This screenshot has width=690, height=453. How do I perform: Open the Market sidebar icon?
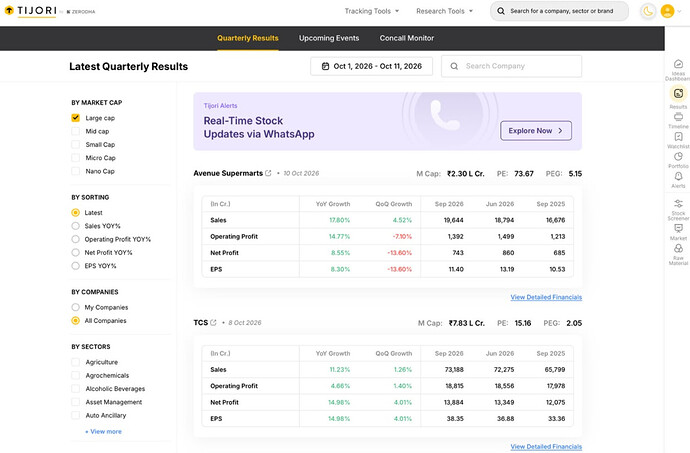[678, 228]
